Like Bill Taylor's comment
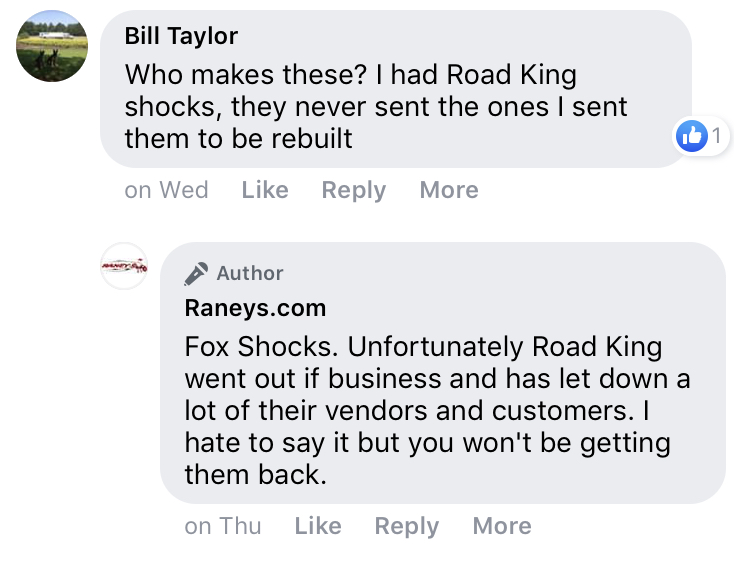This screenshot has width=750, height=563. coord(264,190)
